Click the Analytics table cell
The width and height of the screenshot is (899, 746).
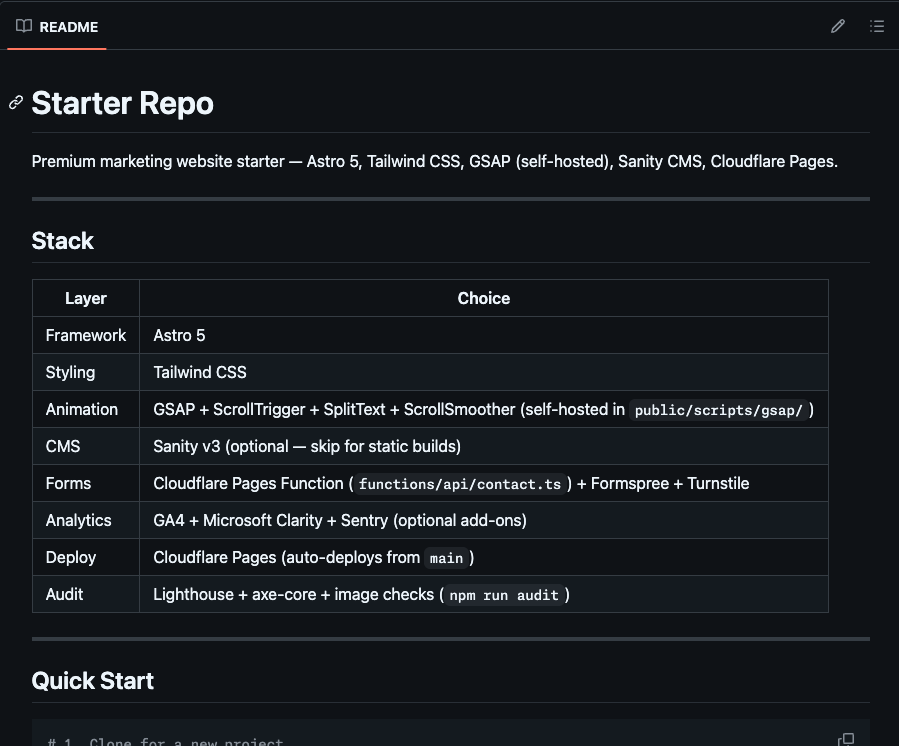pos(86,520)
